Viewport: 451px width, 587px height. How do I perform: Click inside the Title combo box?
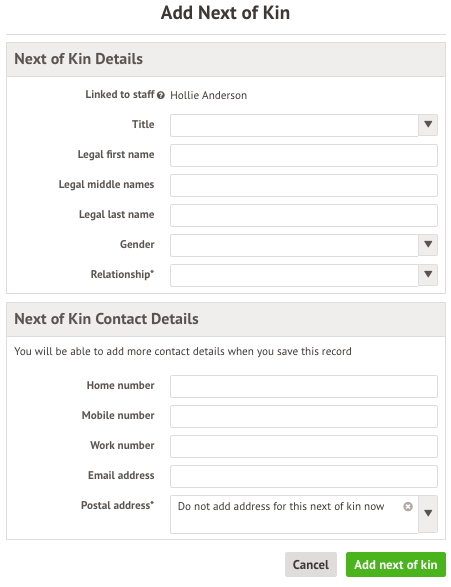(x=294, y=125)
